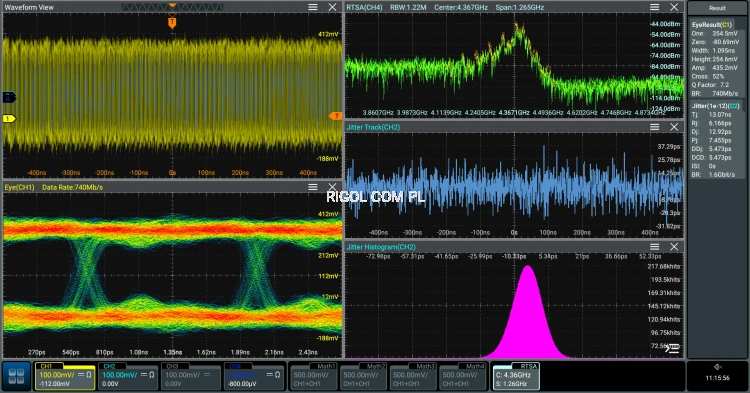This screenshot has height=393, width=750.
Task: Close the Eye(CH1) diagram panel
Action: click(332, 187)
